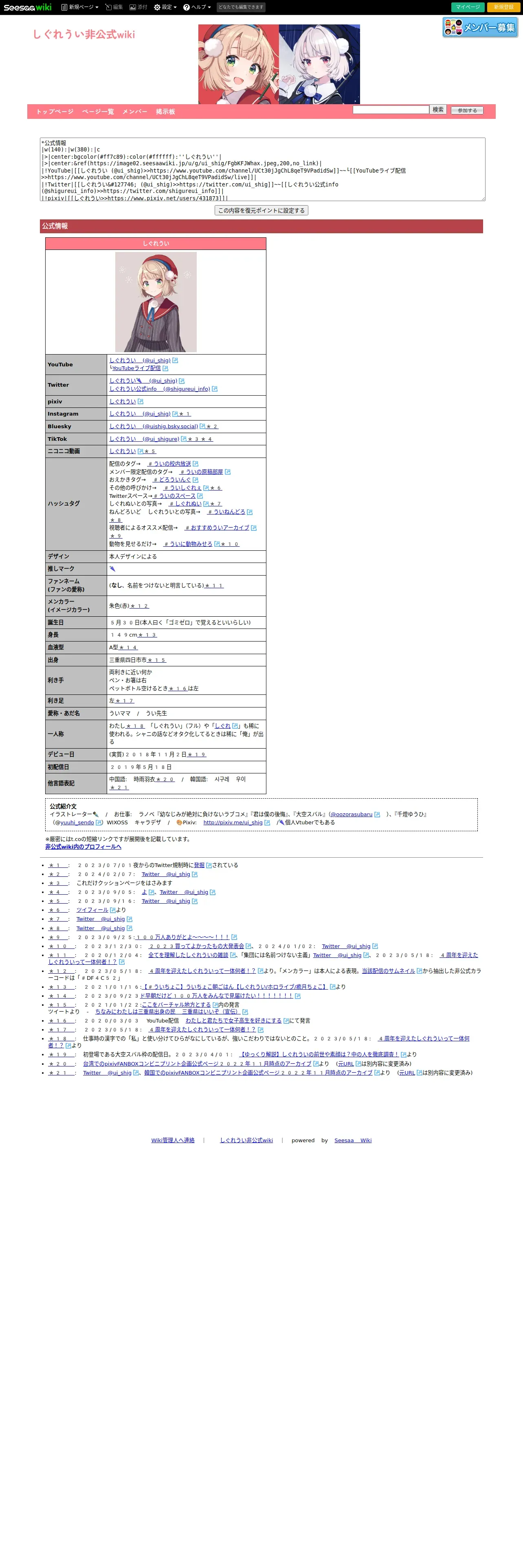Open YouTube しぐれうい (@ui_shig) link
The image size is (523, 1568).
click(x=140, y=360)
